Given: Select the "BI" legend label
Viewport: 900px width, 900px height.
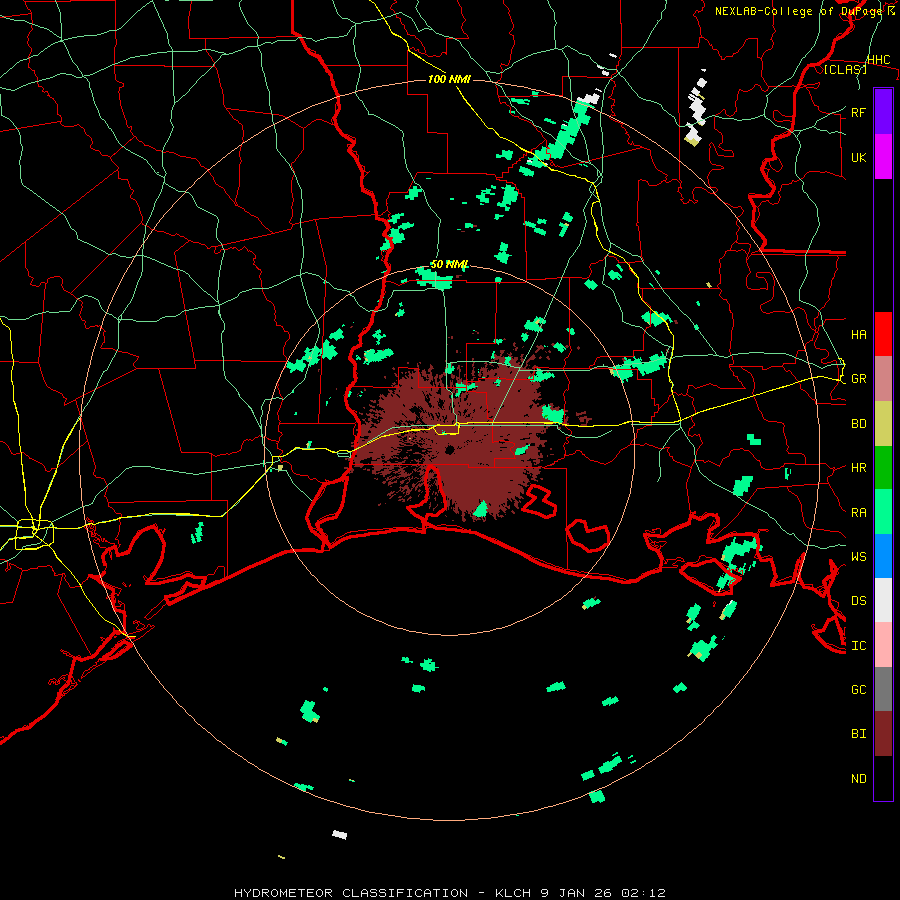Looking at the screenshot, I should 858,734.
